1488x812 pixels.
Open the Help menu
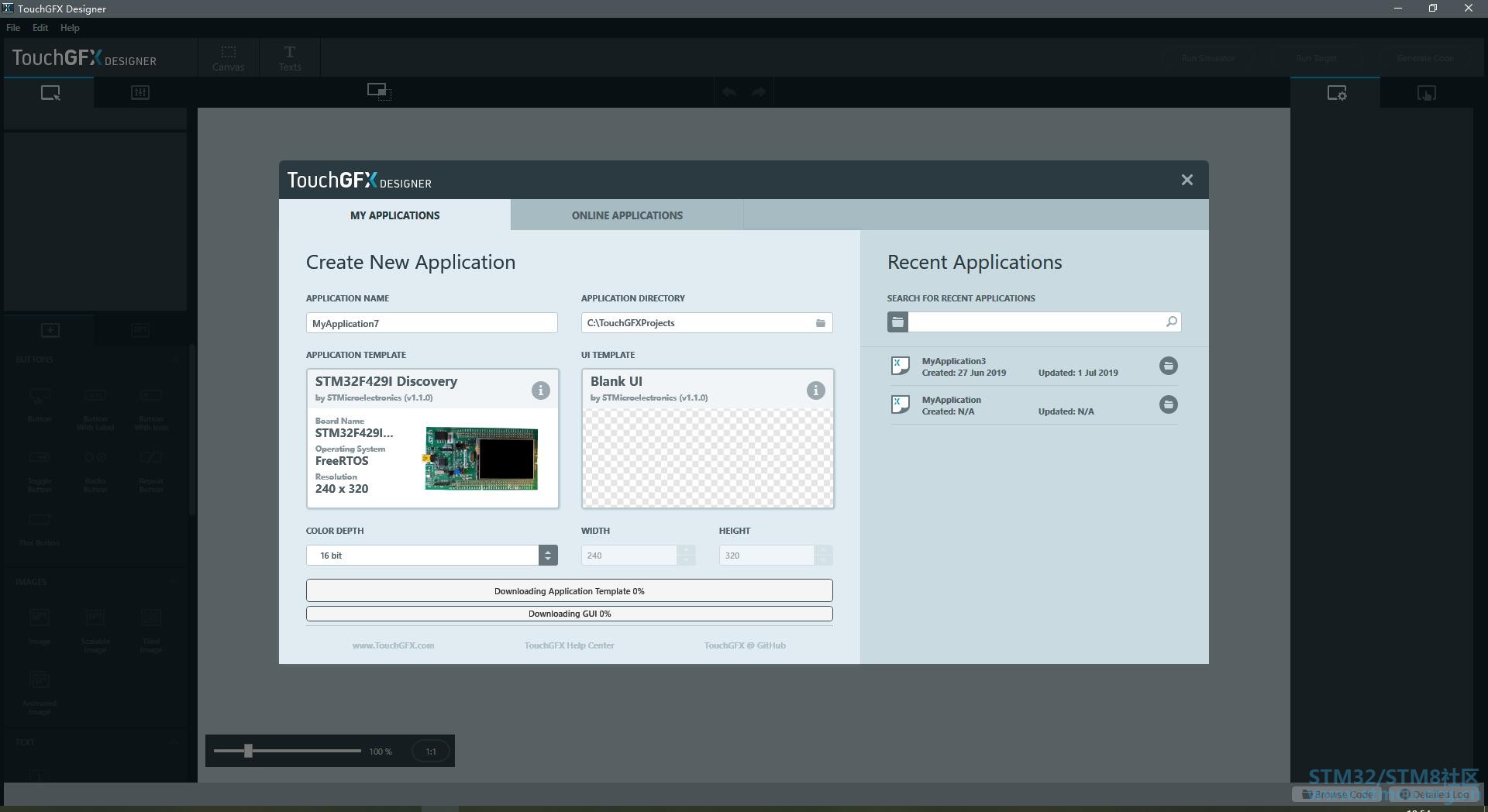point(70,28)
